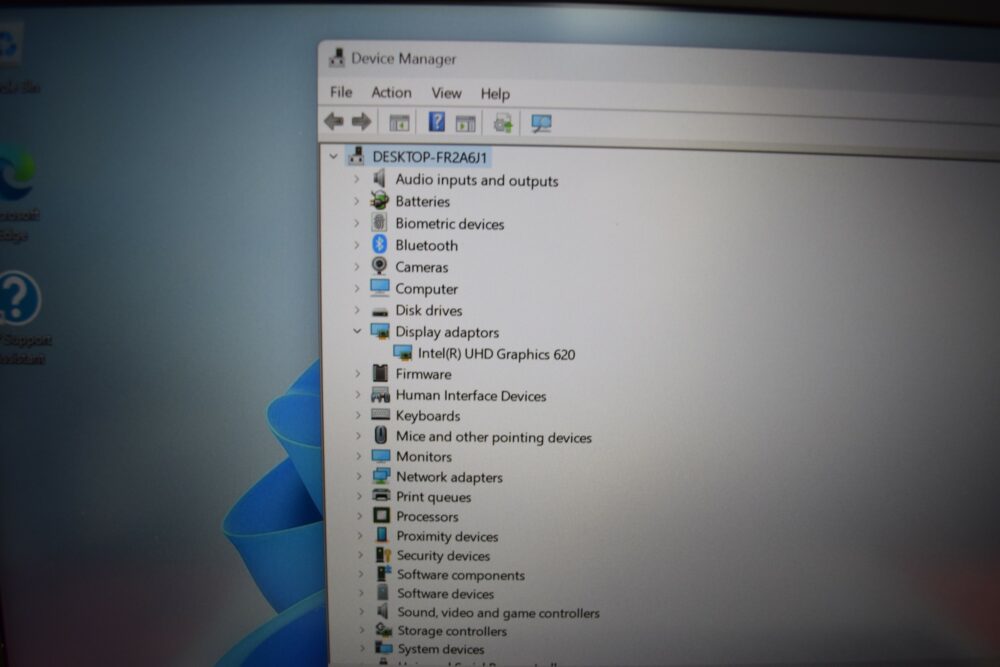Click the Audio inputs and outputs speaker icon

point(379,179)
